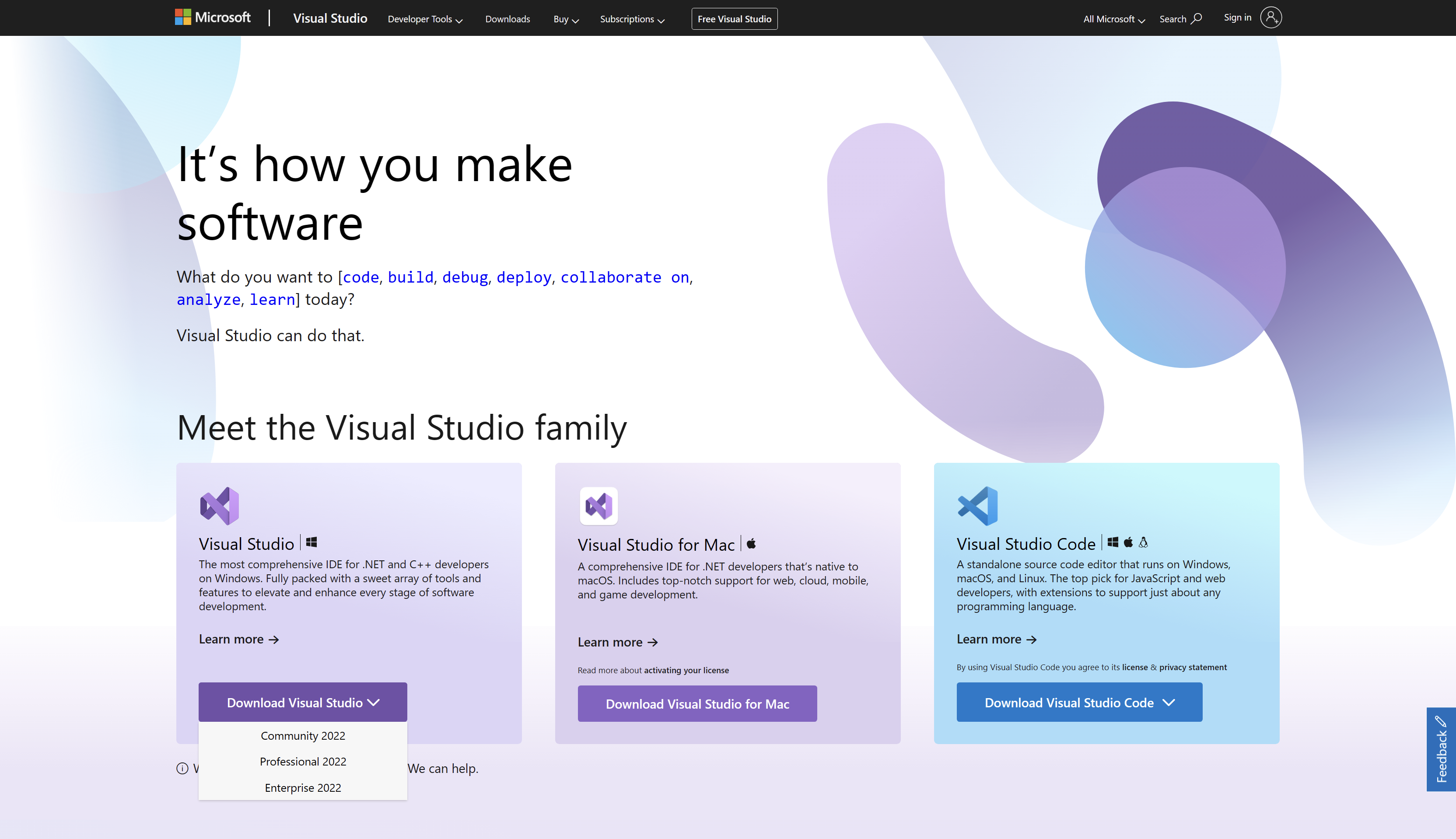Open the privacy statement link
Screen dimensions: 1456x839
(1193, 667)
